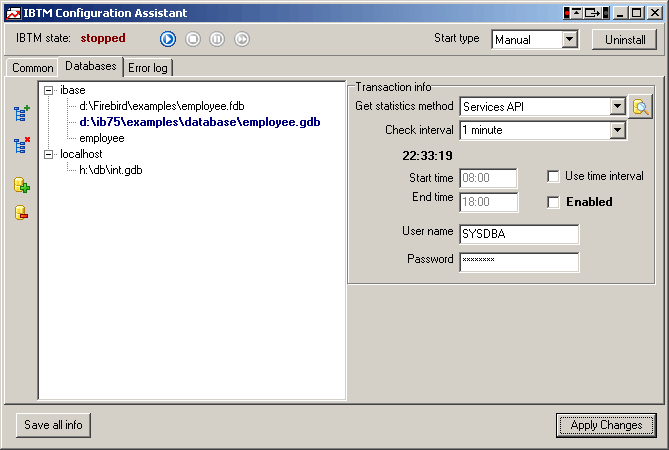Image resolution: width=669 pixels, height=450 pixels.
Task: Click the Start time field
Action: tap(488, 178)
